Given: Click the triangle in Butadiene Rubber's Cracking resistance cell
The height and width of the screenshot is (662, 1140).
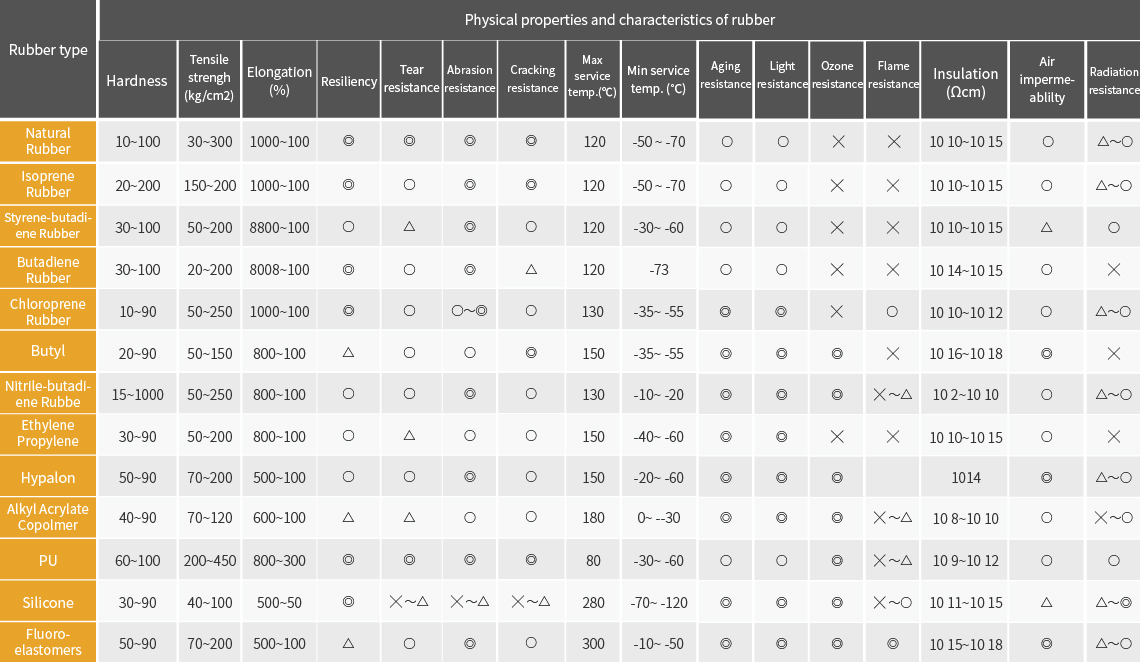Looking at the screenshot, I should (532, 270).
